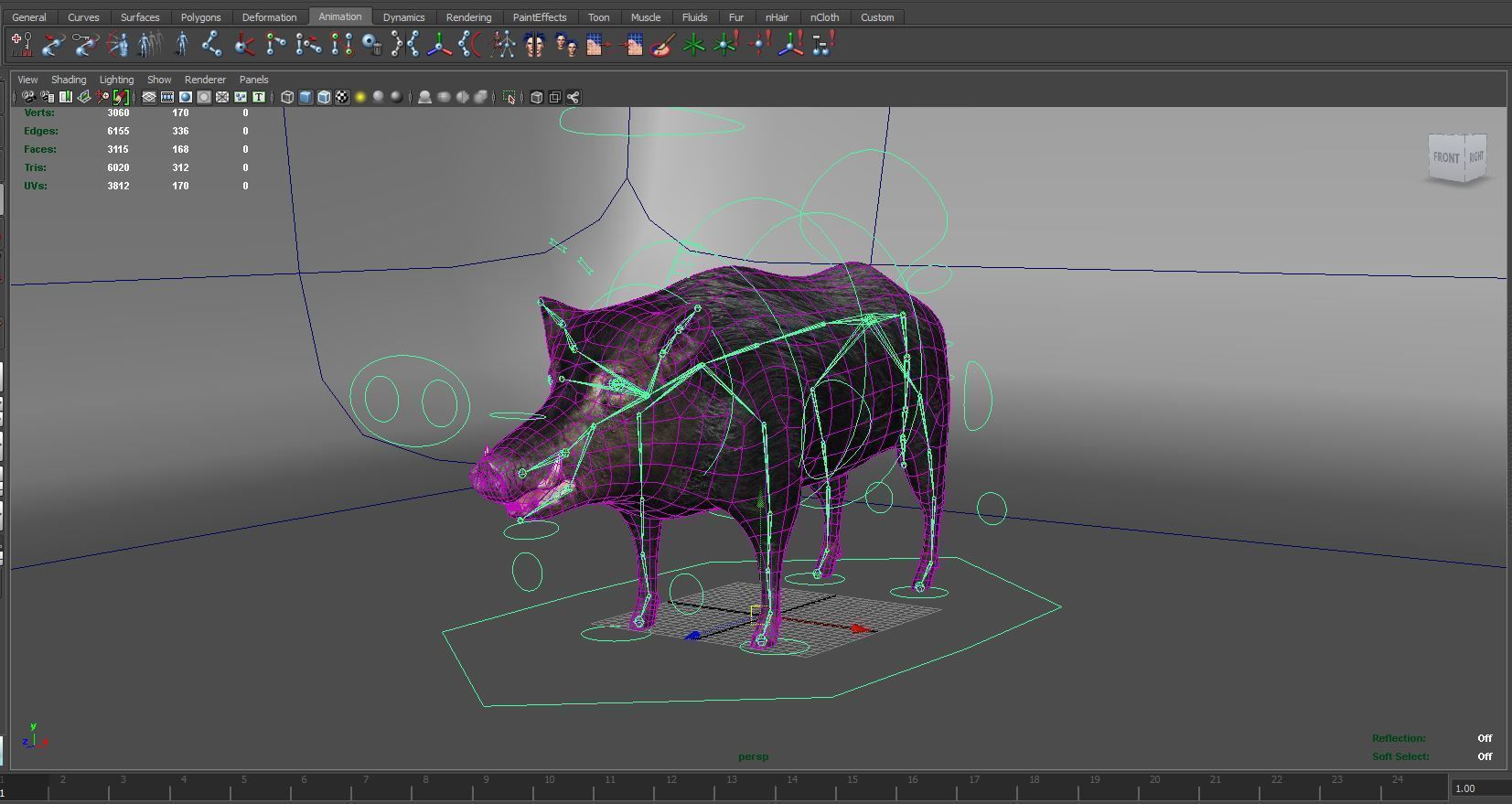1512x804 pixels.
Task: Click the Select Camera panel icon
Action: pyautogui.click(x=28, y=97)
